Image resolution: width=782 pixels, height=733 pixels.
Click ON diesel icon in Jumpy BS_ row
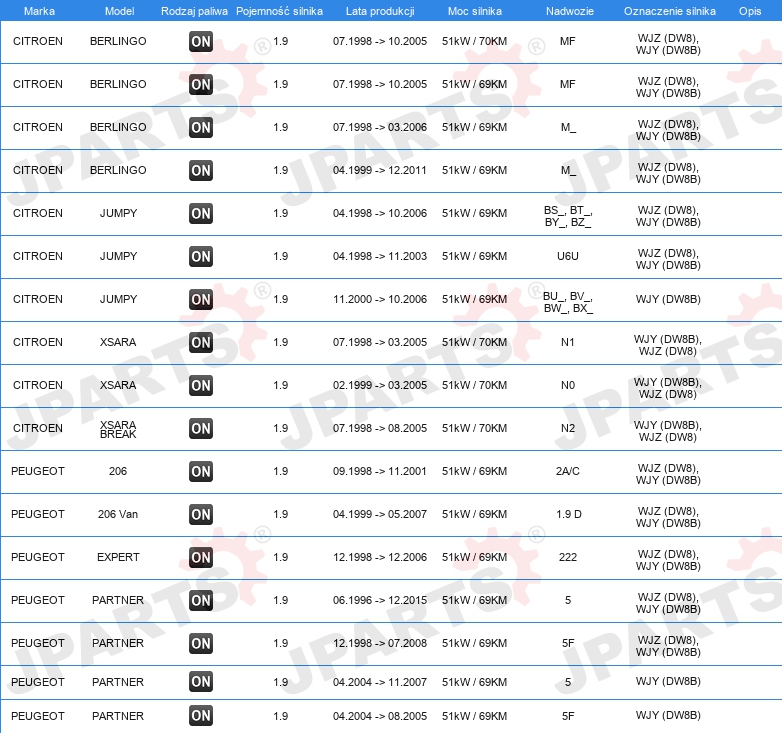point(201,213)
